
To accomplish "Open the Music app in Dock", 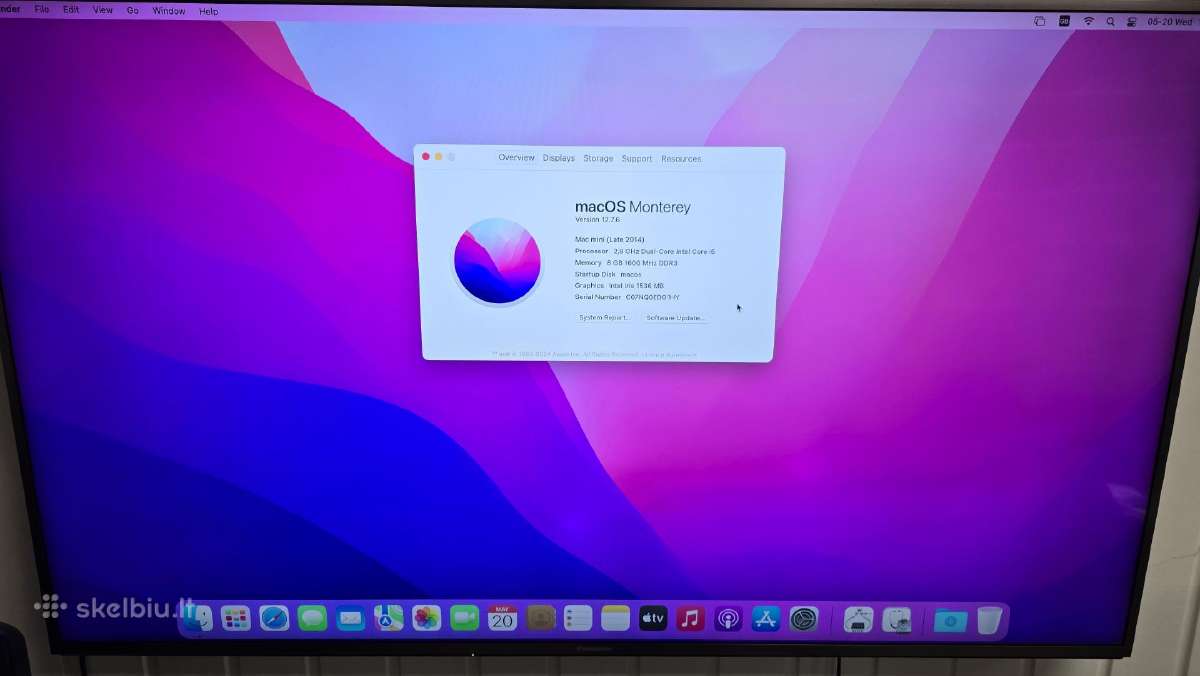I will [690, 618].
